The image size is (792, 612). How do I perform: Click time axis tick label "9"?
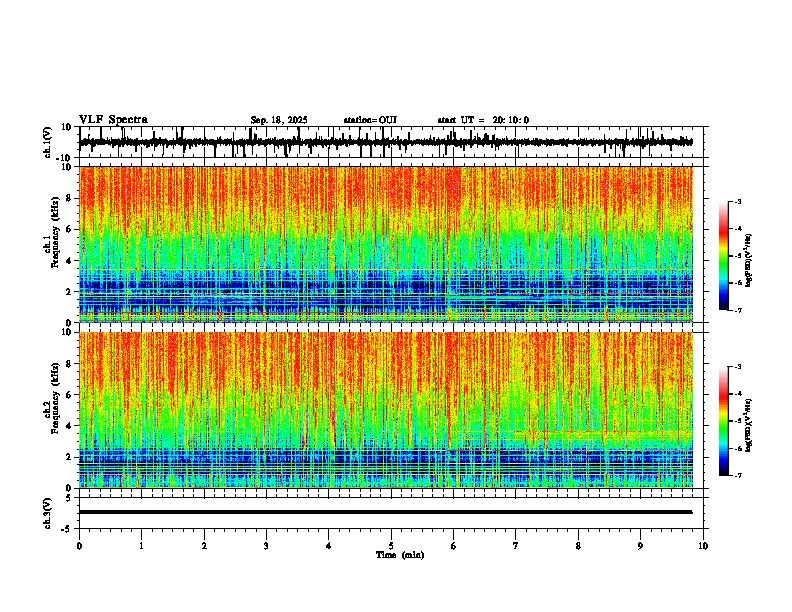tap(640, 546)
